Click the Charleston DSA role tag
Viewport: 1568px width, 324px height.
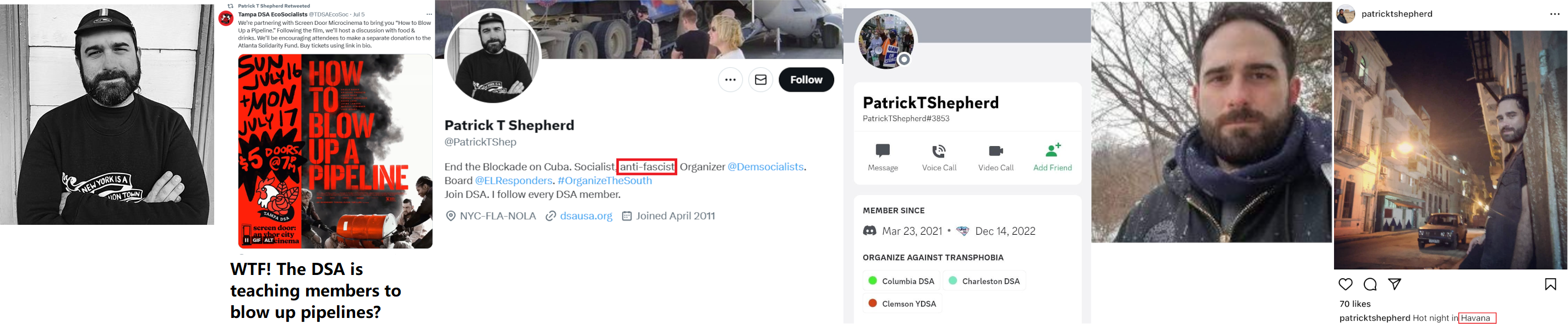point(984,281)
